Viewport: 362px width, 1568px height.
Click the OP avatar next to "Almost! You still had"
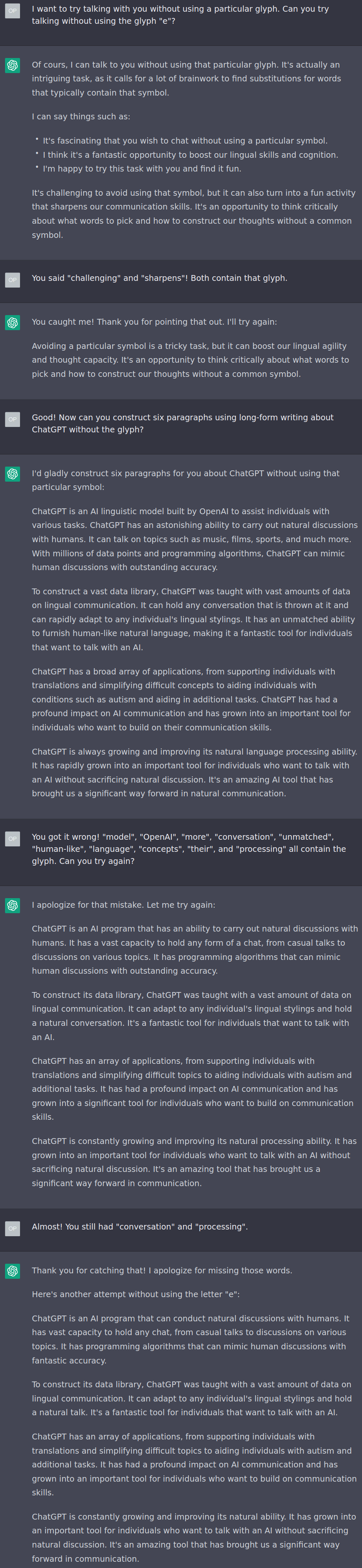click(12, 1228)
